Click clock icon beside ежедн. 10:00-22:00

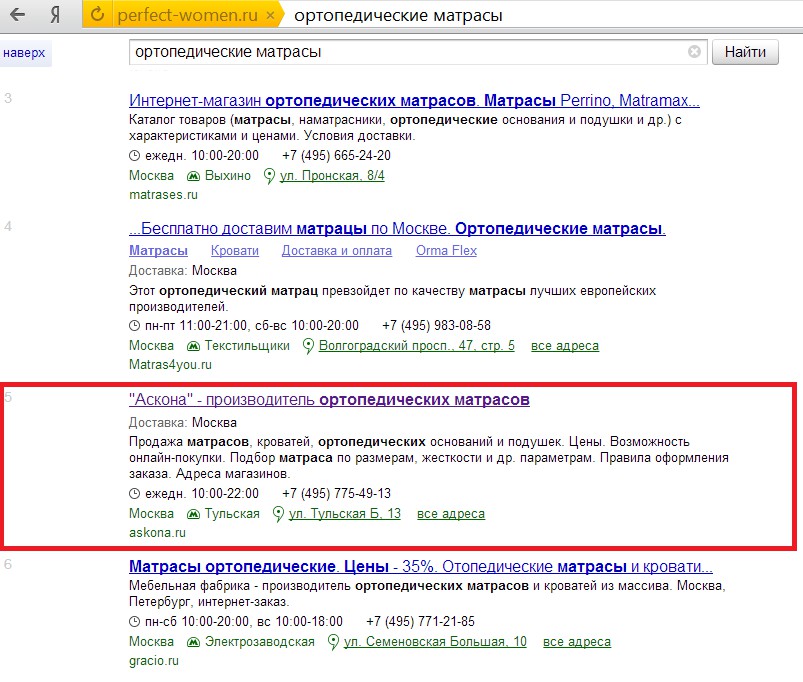(x=134, y=494)
